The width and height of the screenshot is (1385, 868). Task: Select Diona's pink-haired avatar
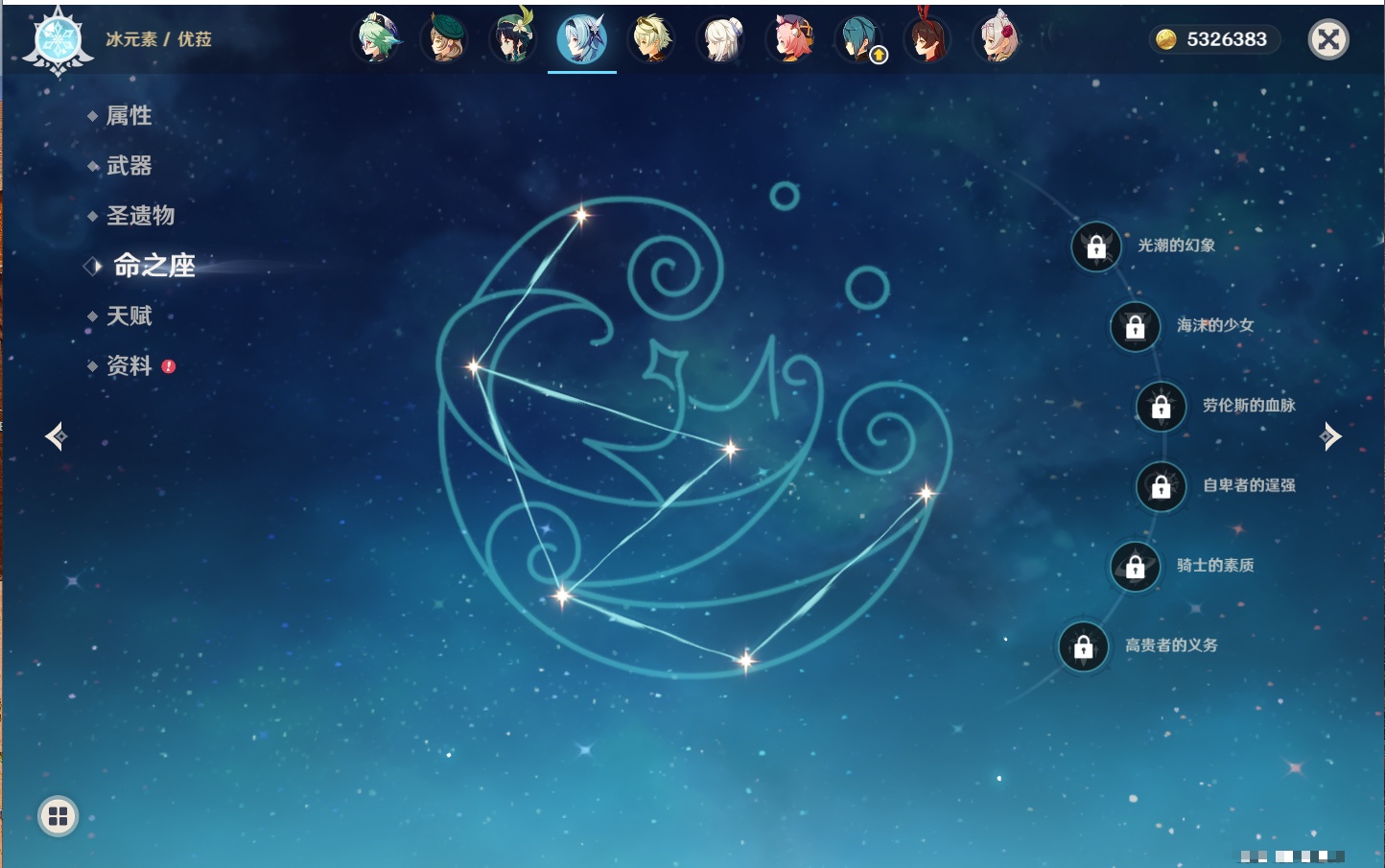click(x=791, y=38)
